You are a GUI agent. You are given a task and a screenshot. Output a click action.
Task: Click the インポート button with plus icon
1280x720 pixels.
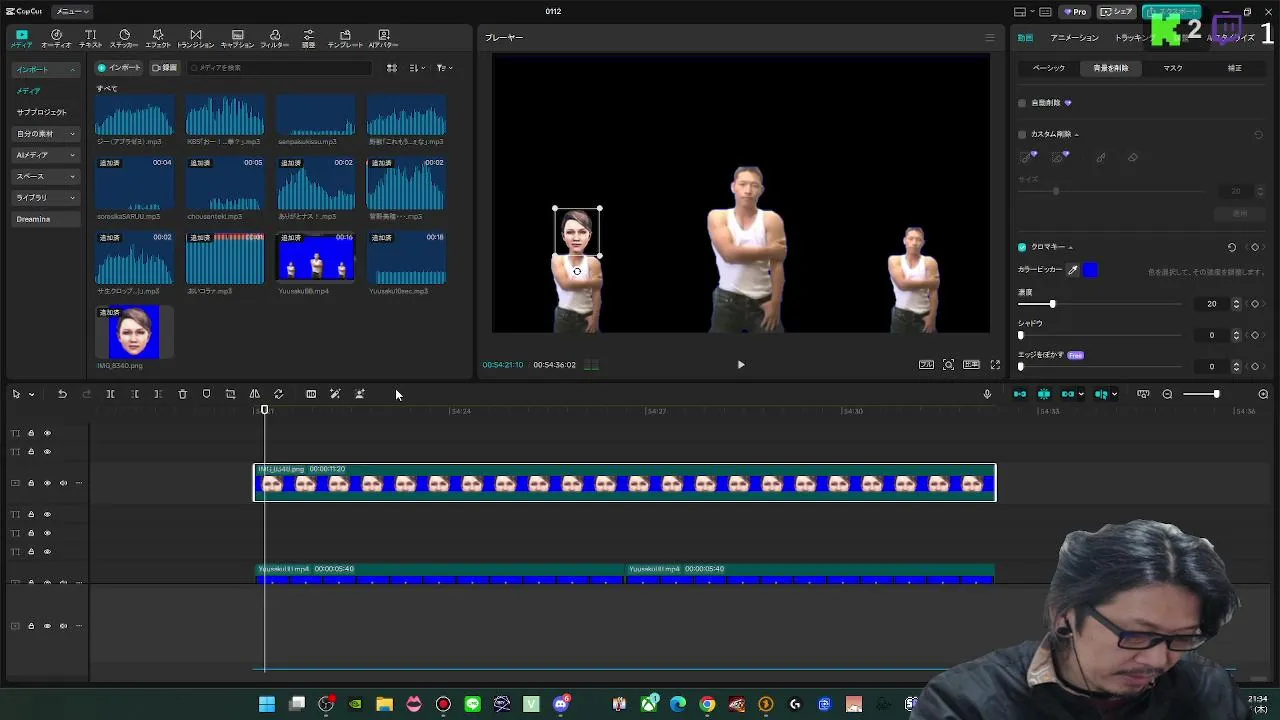click(x=119, y=68)
